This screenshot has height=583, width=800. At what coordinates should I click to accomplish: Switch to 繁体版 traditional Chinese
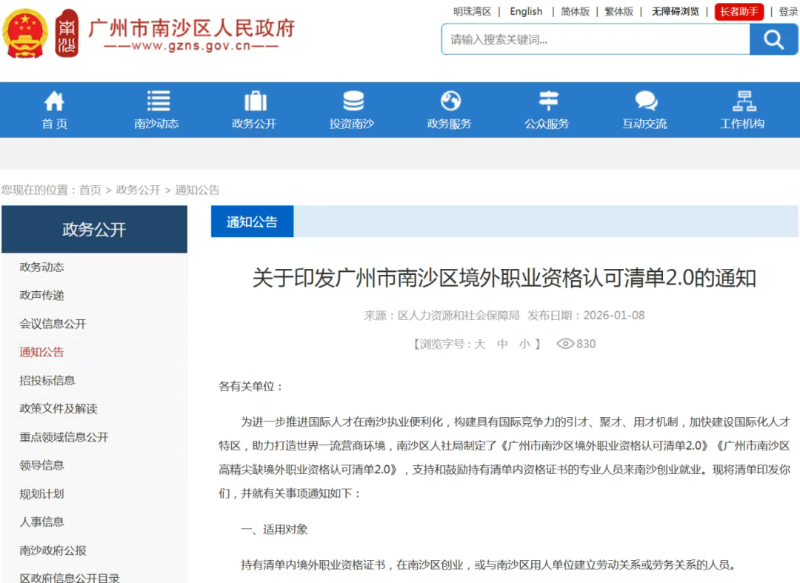[x=619, y=12]
